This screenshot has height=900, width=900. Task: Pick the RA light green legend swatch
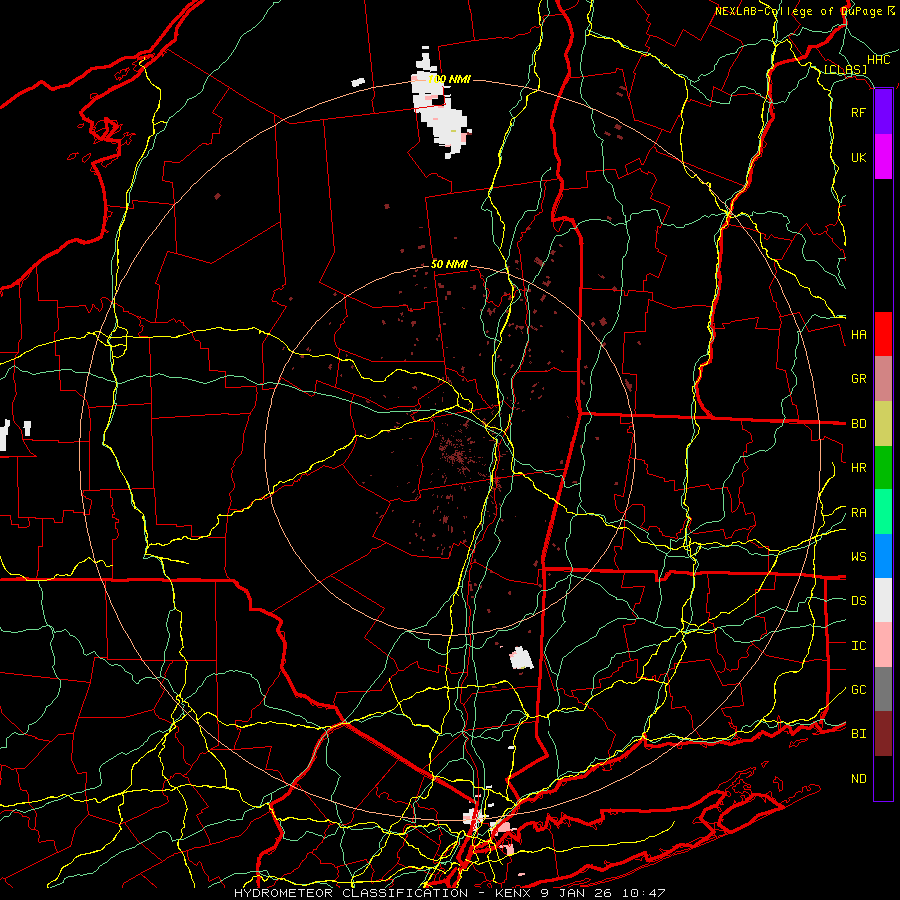[x=883, y=511]
